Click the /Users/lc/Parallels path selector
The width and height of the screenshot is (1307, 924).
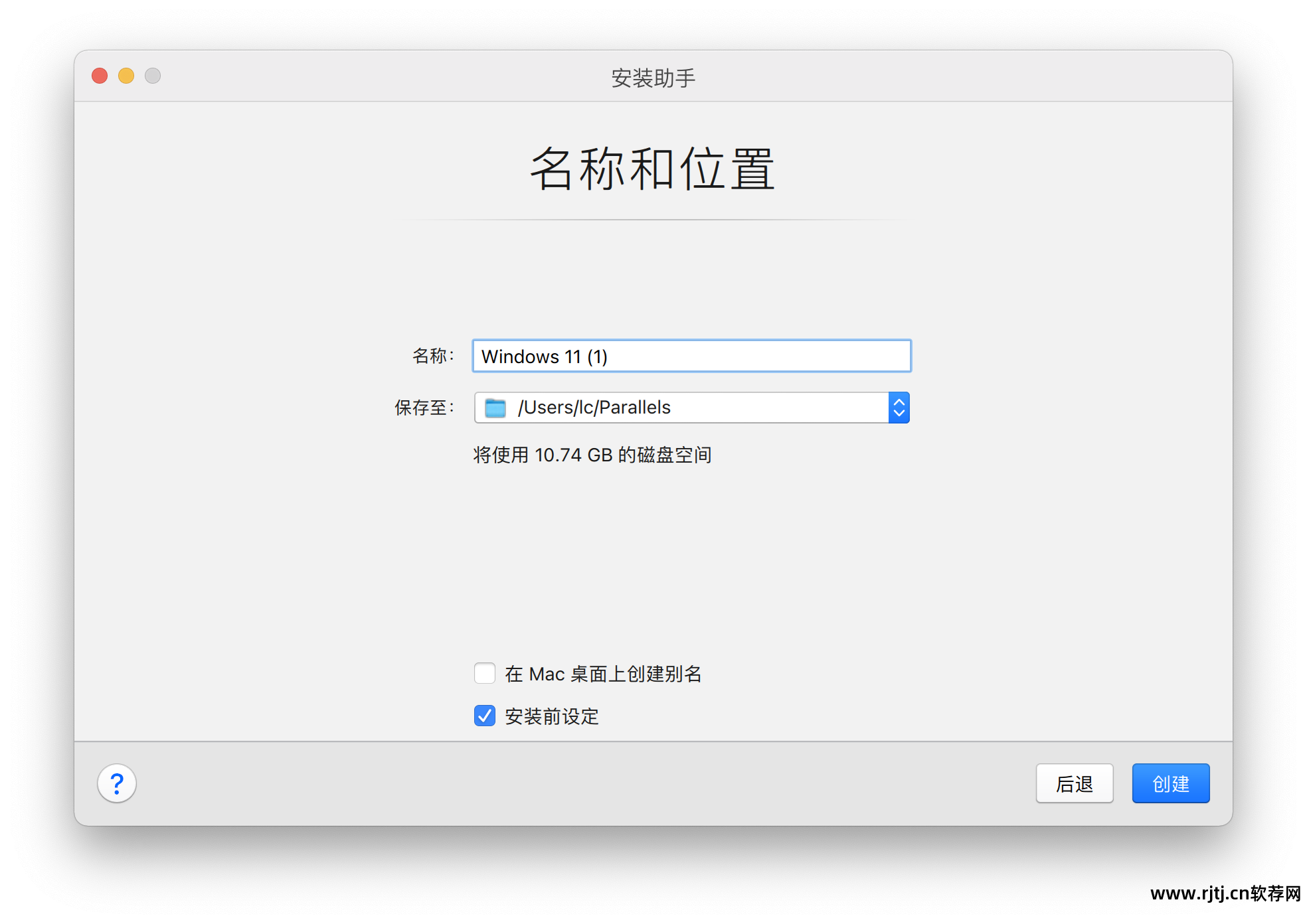[x=691, y=408]
